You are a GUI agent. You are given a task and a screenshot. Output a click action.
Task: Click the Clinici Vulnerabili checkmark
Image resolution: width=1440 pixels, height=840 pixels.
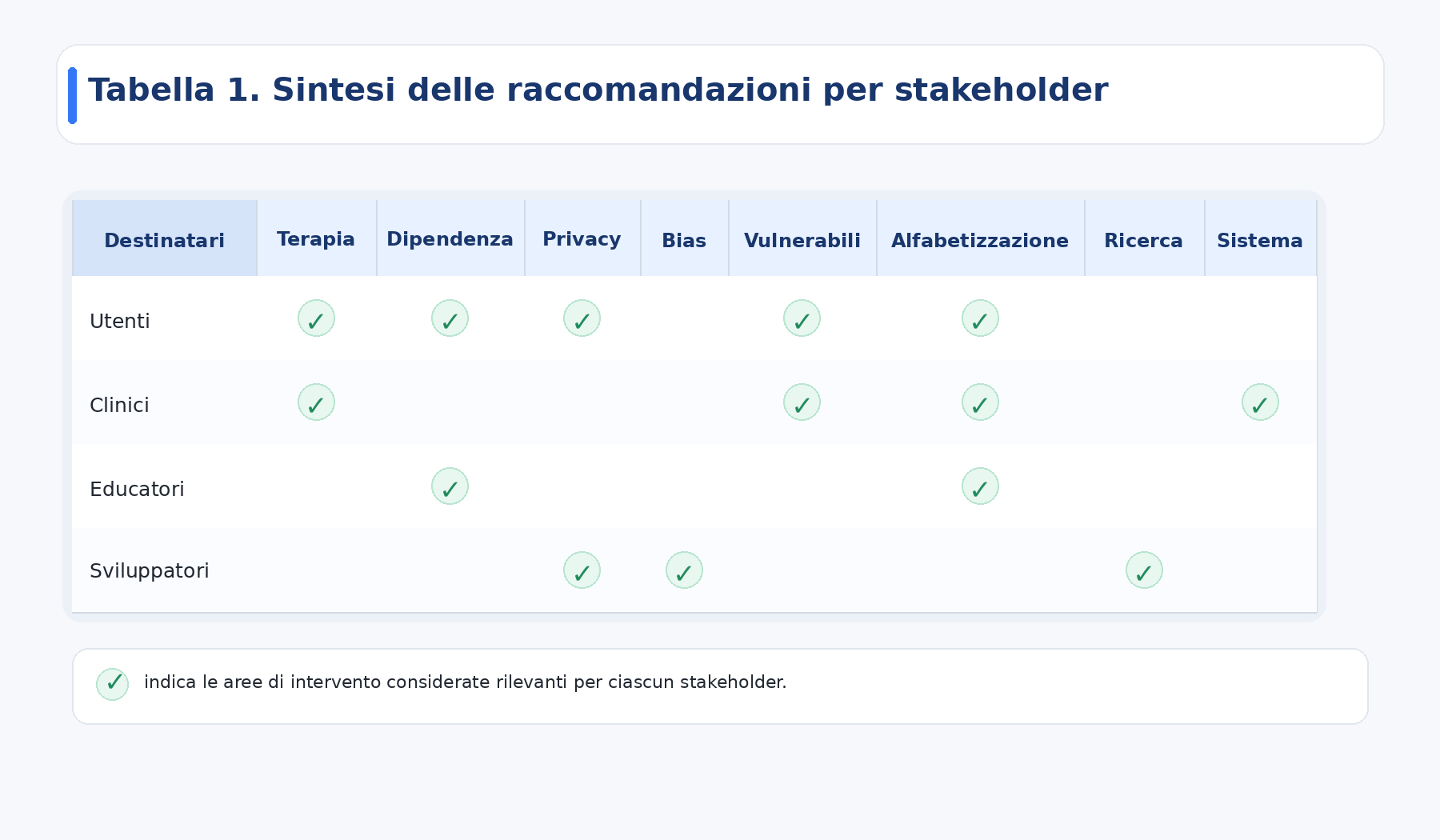coord(802,402)
